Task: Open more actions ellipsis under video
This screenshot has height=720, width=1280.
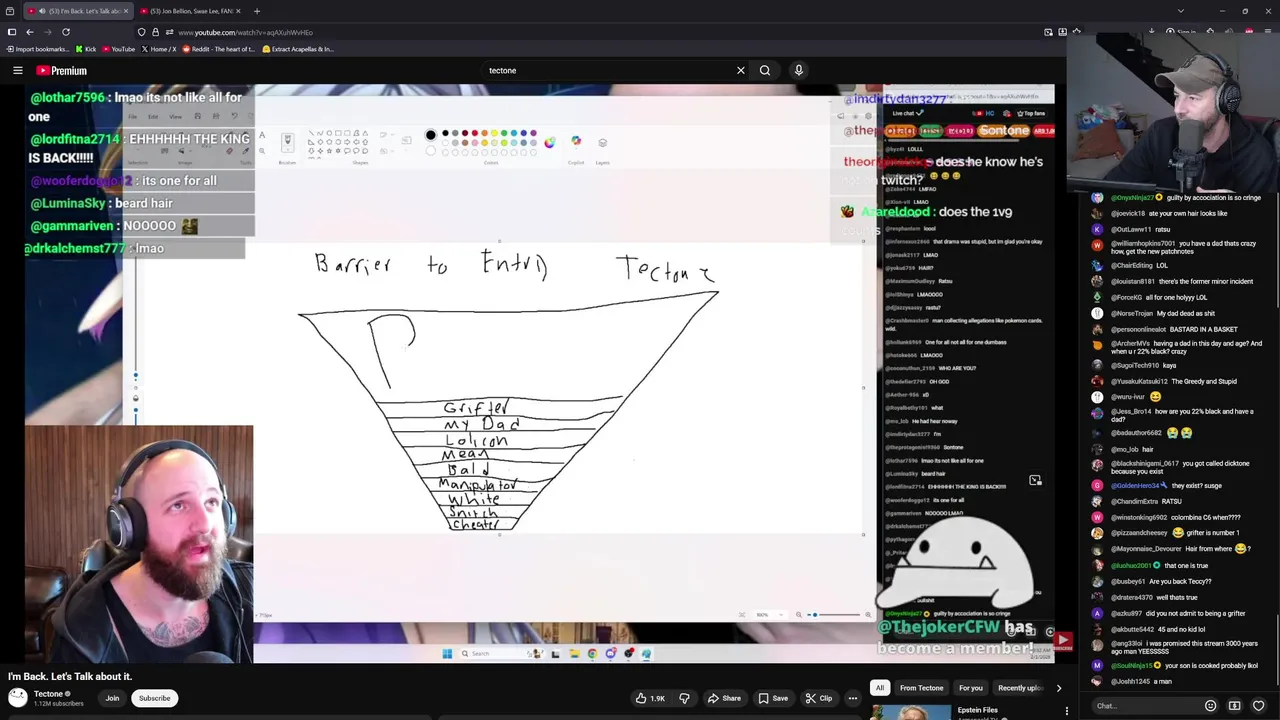Action: pyautogui.click(x=853, y=698)
